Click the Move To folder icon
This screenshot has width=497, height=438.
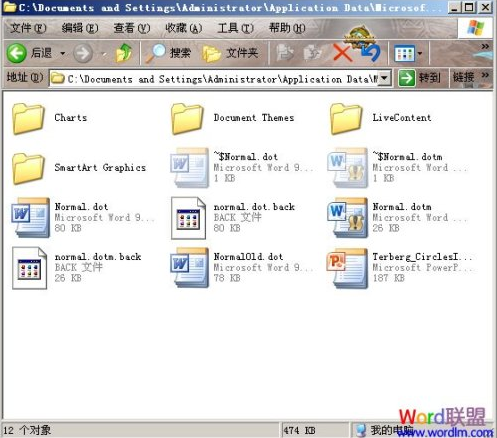tap(285, 53)
